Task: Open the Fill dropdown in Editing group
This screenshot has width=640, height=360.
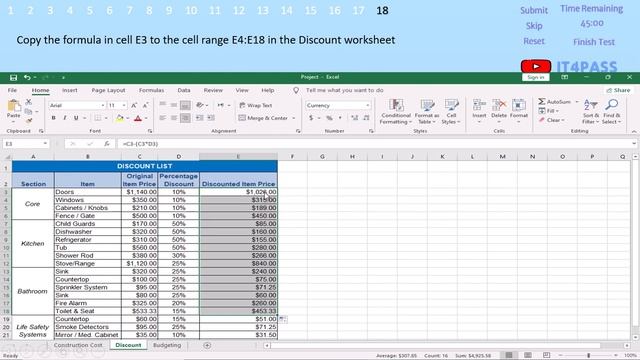Action: [549, 111]
